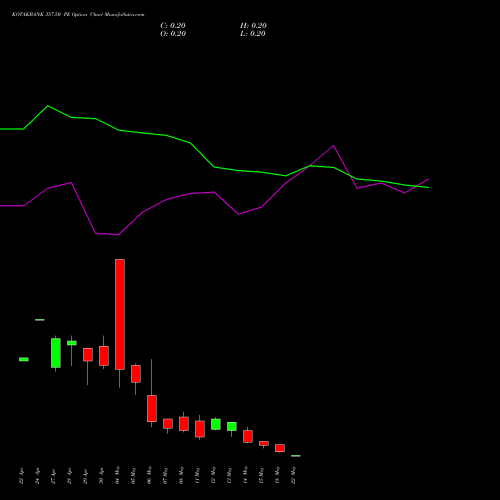
Task: Click the '12 May' date label
Action: [x=214, y=475]
